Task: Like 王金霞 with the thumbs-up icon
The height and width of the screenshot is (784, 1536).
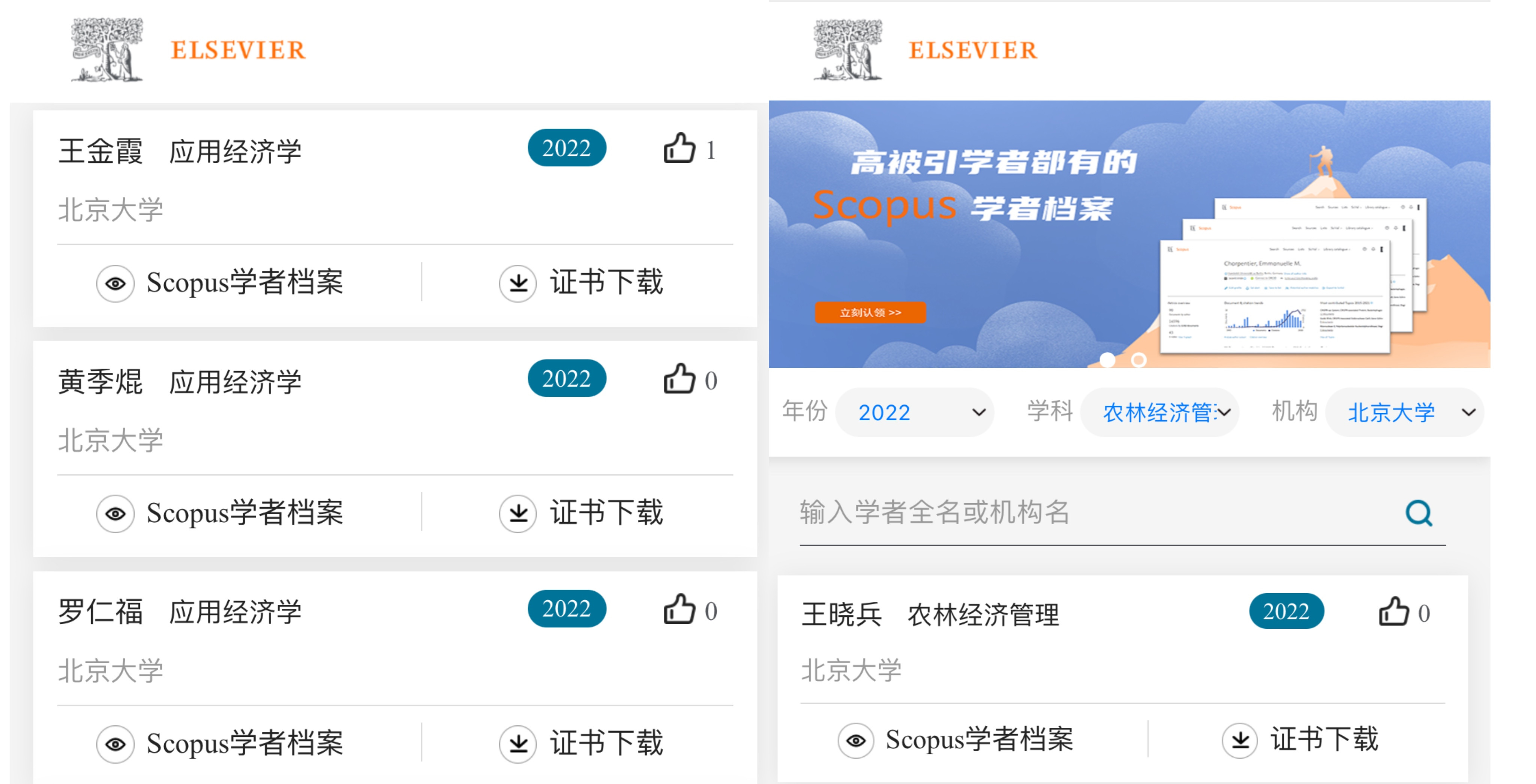Action: [x=679, y=148]
